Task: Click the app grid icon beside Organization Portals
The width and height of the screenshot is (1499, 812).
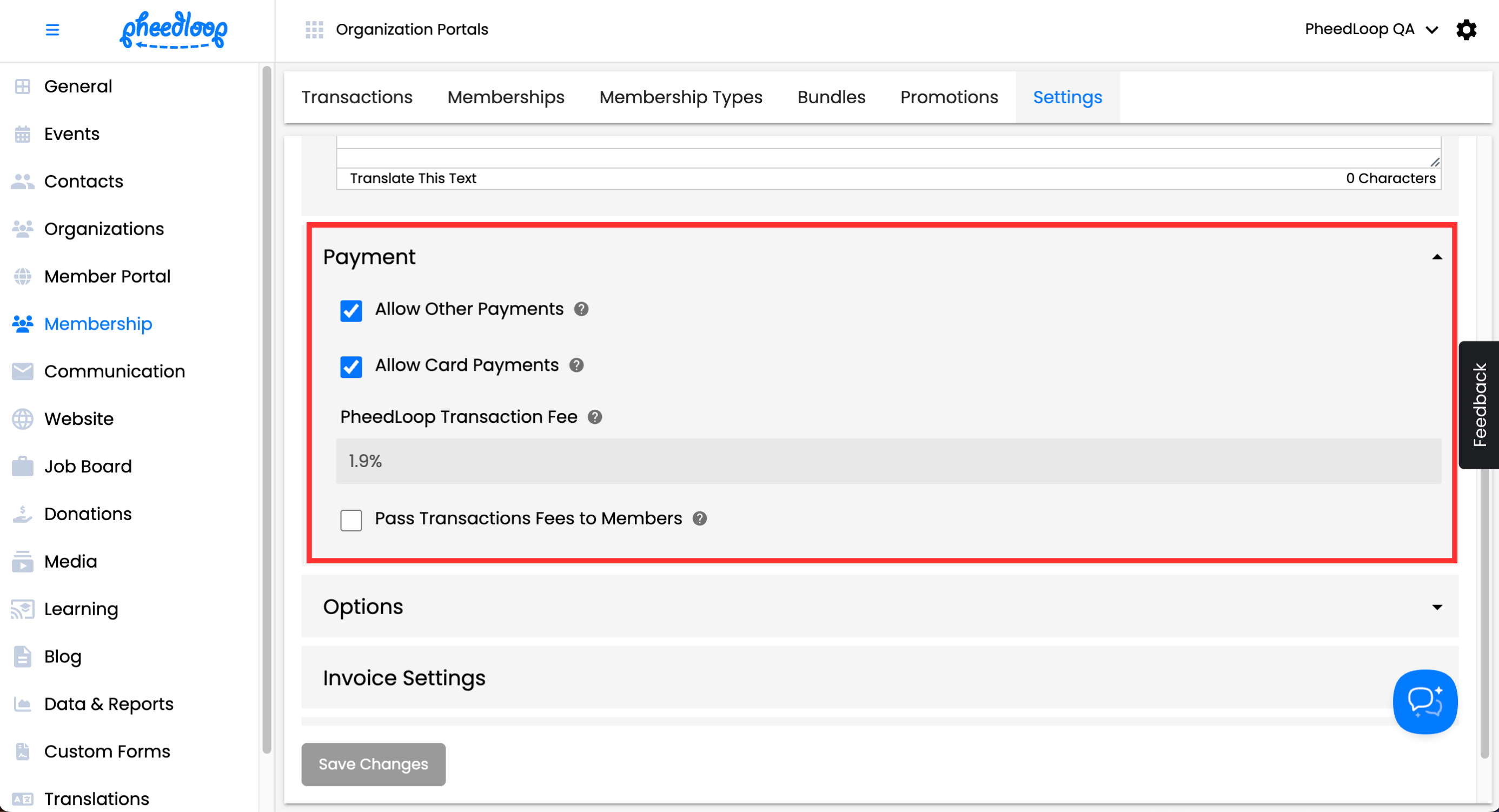Action: tap(314, 30)
